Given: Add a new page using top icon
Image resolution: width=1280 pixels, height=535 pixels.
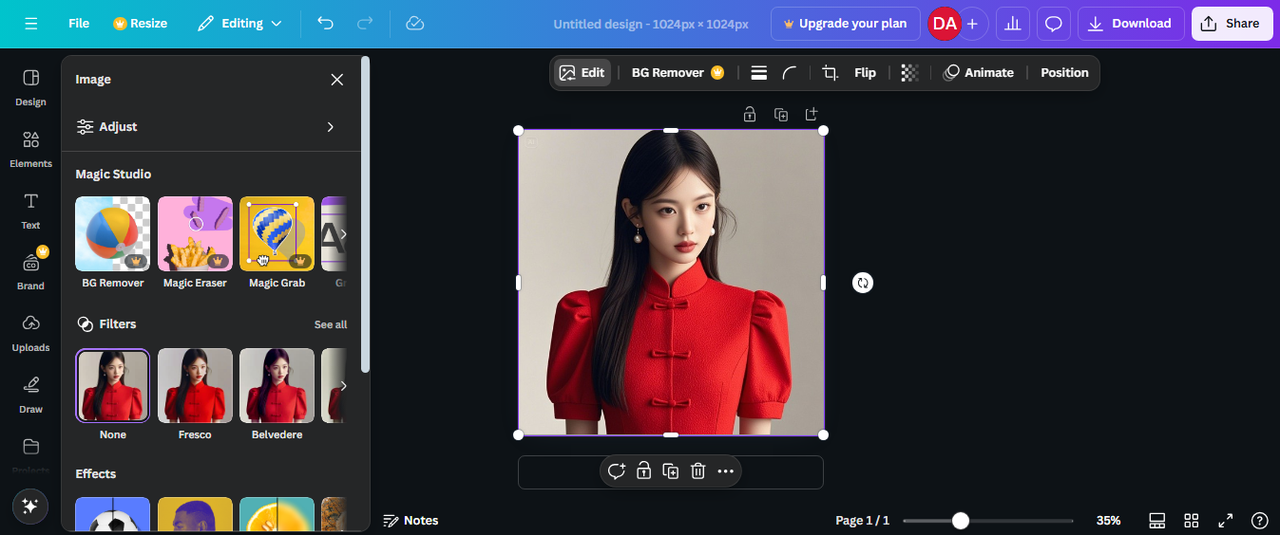Looking at the screenshot, I should (811, 115).
